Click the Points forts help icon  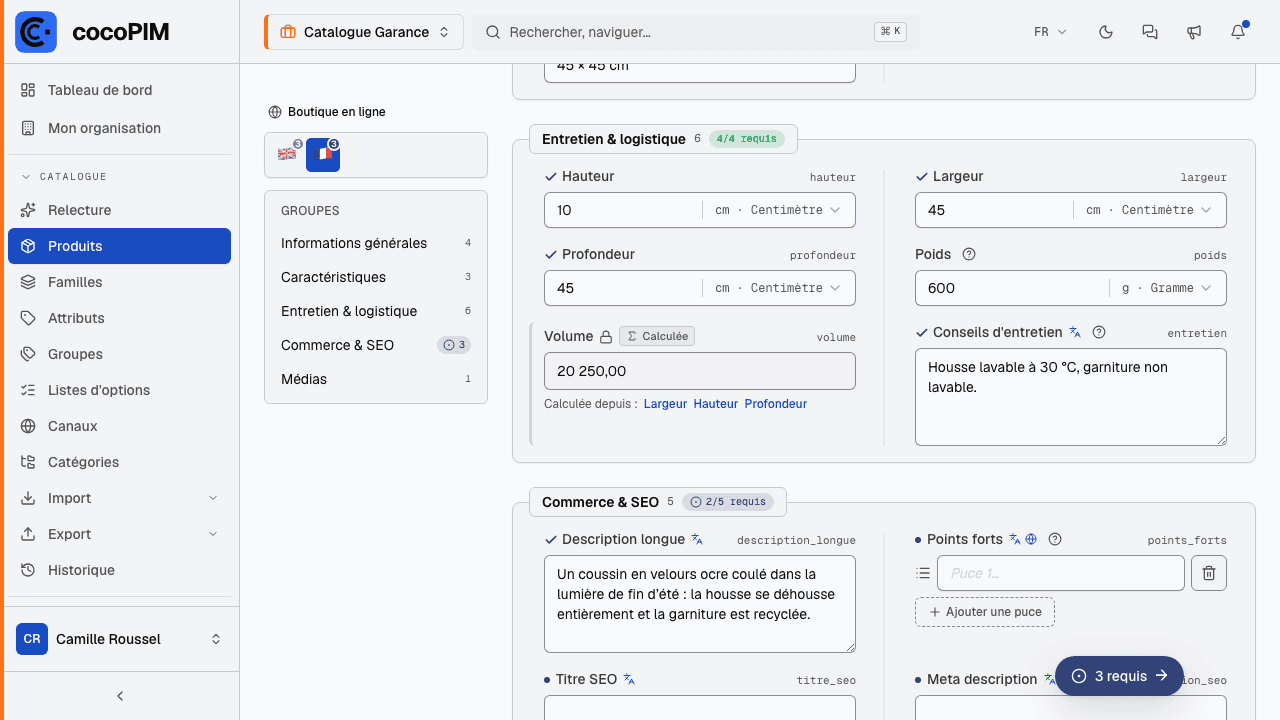click(1054, 539)
